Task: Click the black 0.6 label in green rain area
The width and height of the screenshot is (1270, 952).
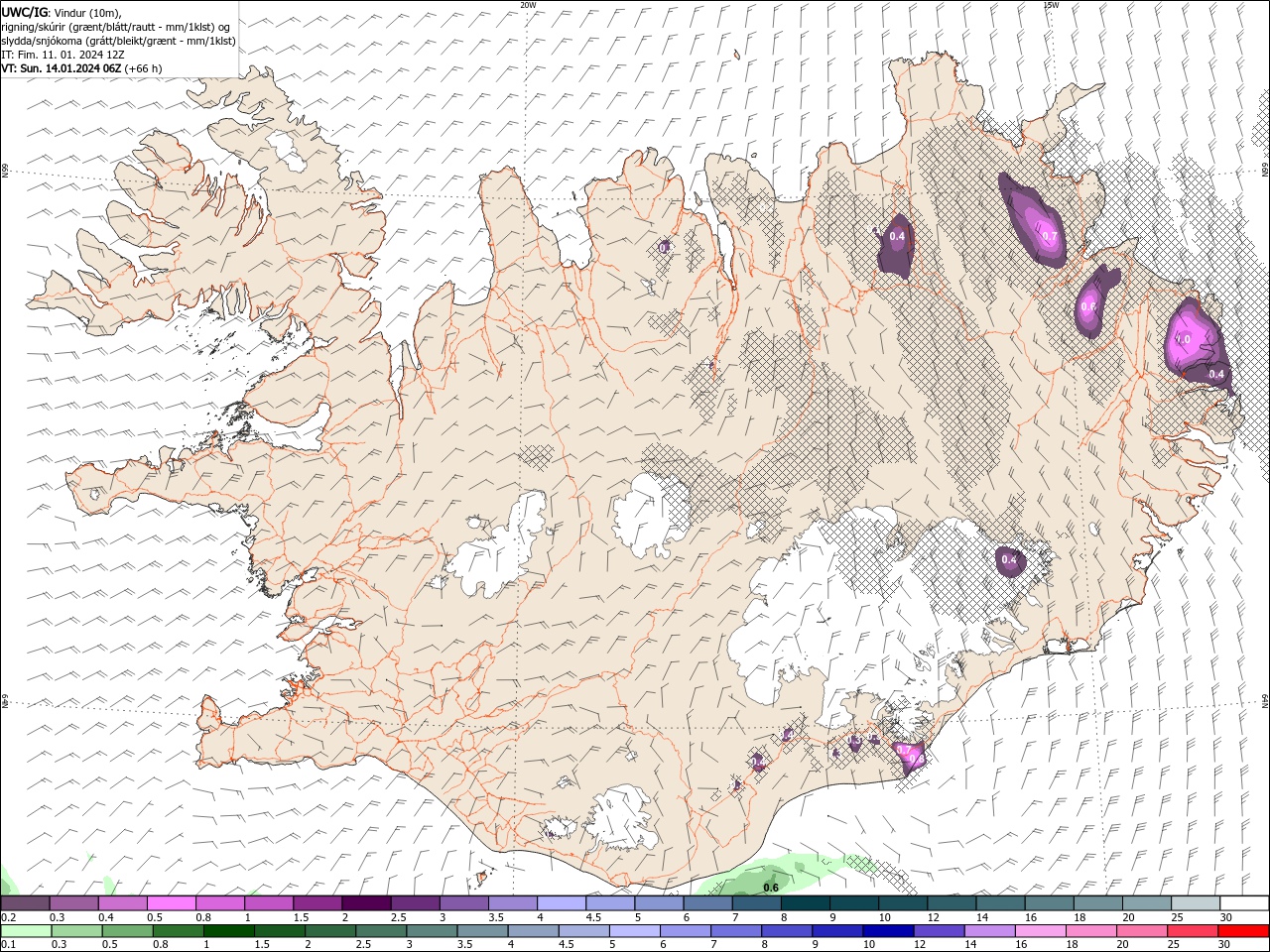Action: pyautogui.click(x=770, y=888)
